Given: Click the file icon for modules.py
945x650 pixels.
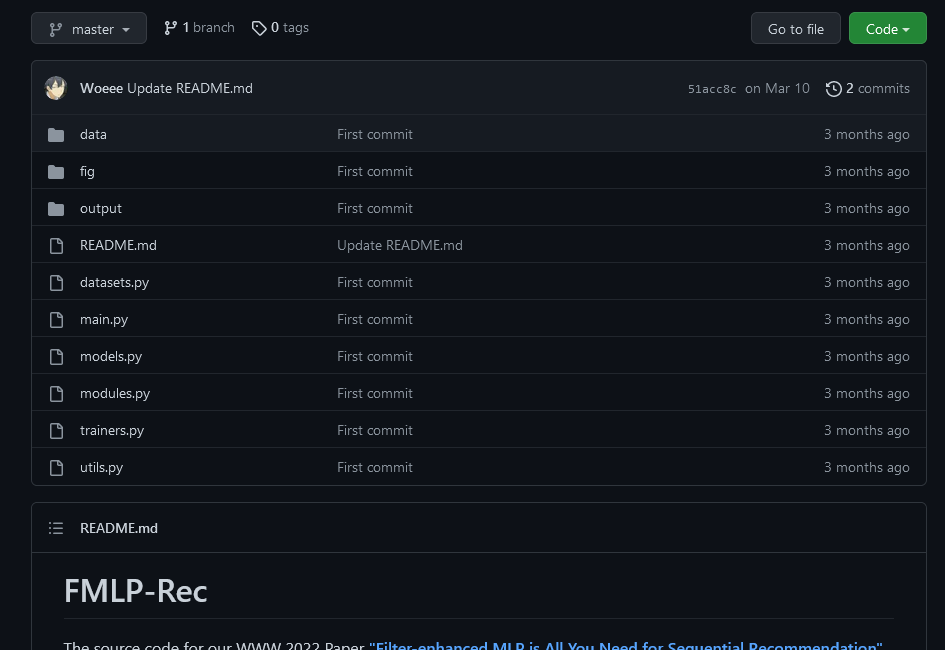Looking at the screenshot, I should pyautogui.click(x=56, y=394).
